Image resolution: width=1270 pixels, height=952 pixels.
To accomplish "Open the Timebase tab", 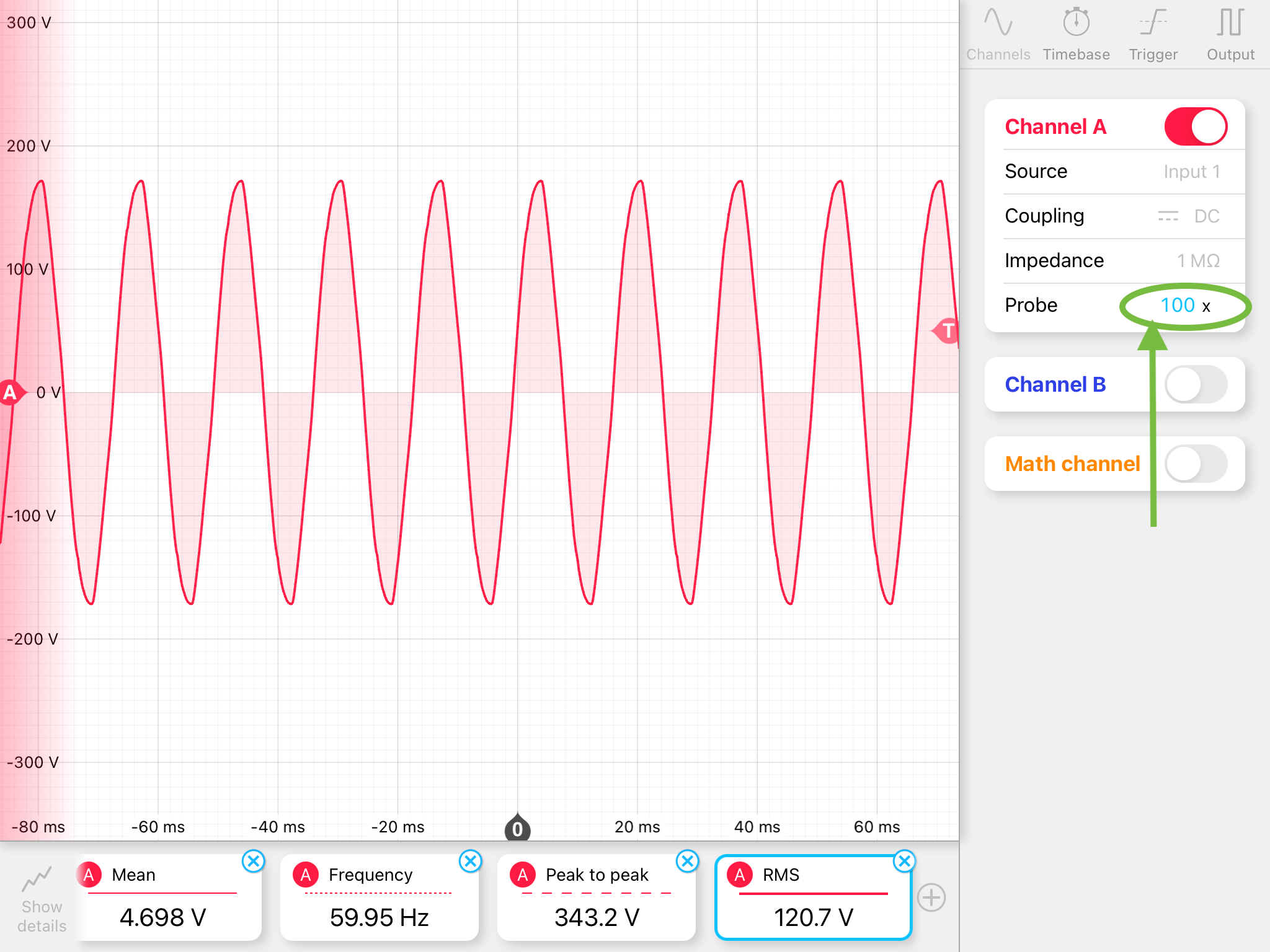I will (1076, 35).
